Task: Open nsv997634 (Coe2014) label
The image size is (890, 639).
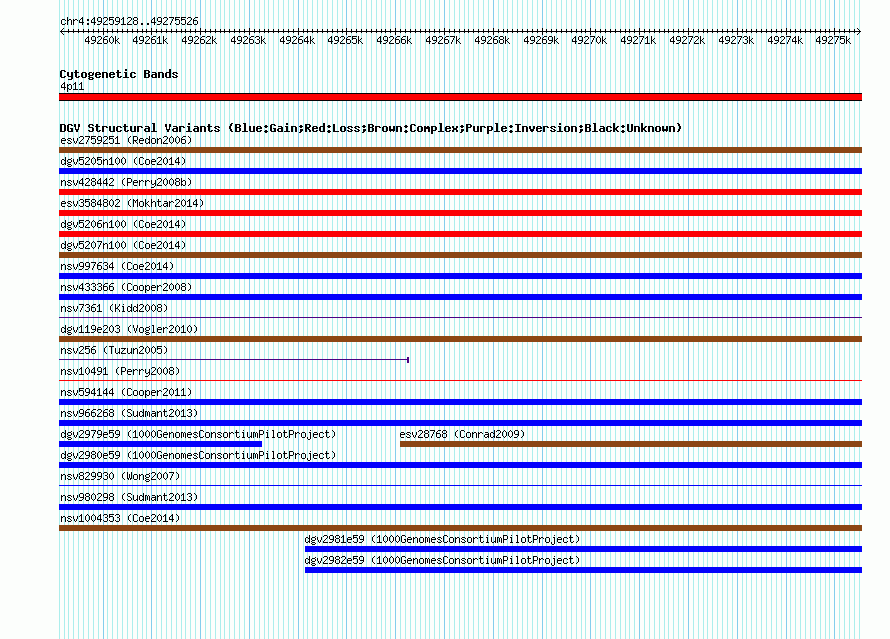Action: pyautogui.click(x=117, y=266)
